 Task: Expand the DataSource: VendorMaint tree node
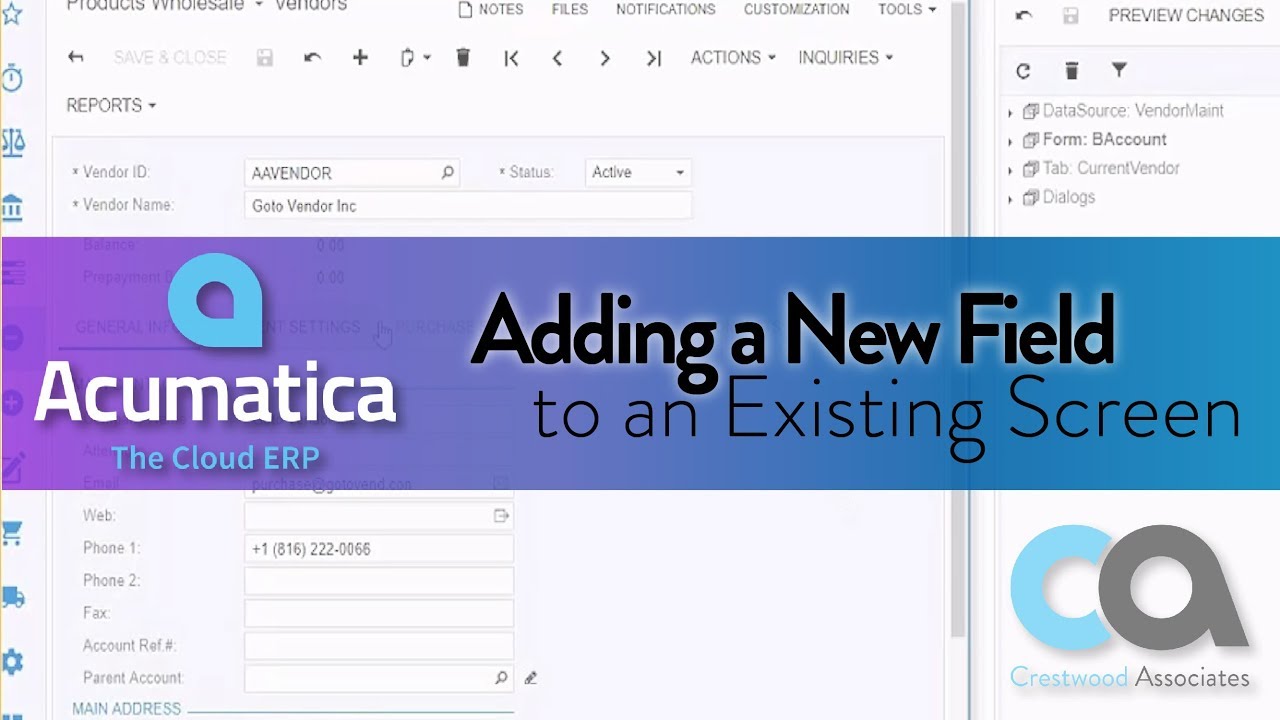coord(1011,112)
